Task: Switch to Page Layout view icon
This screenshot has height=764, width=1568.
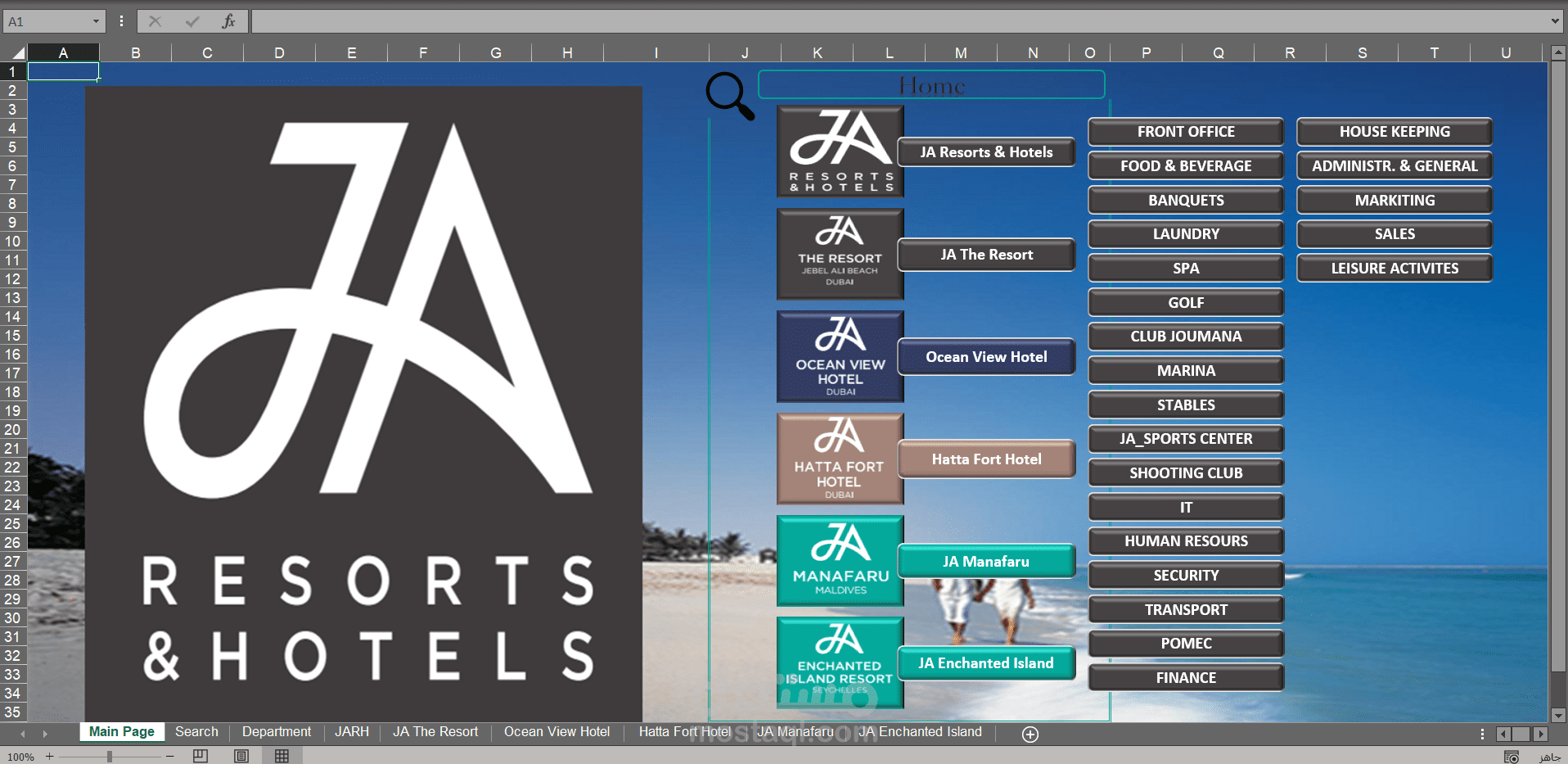Action: (241, 756)
